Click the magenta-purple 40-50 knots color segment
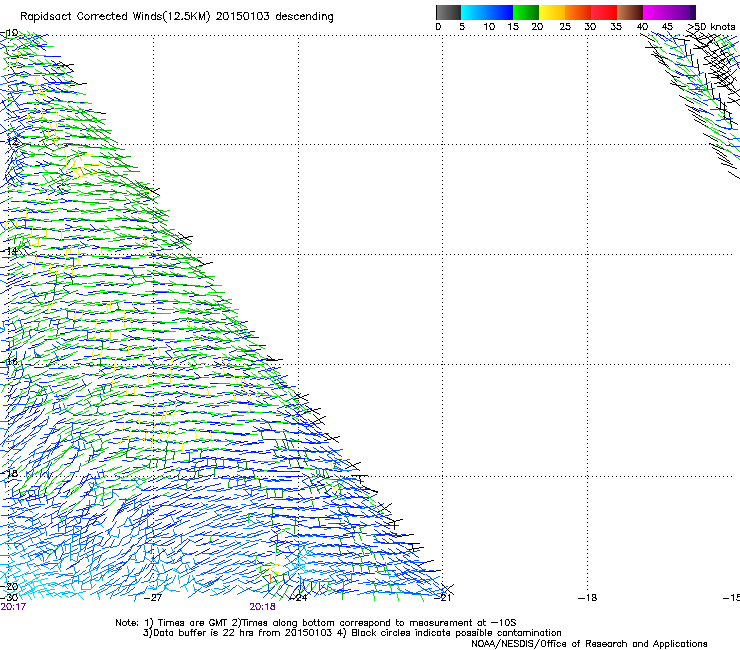Screen dimensions: 740x650 669,12
